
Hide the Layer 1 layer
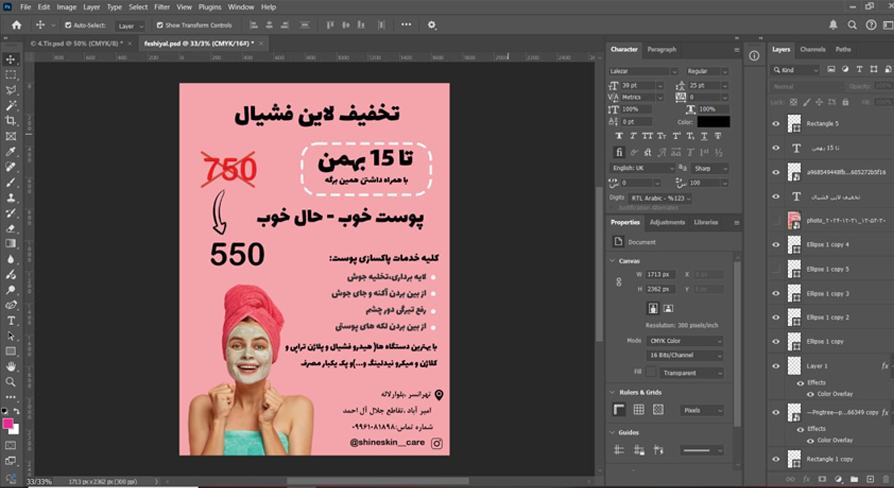[776, 366]
